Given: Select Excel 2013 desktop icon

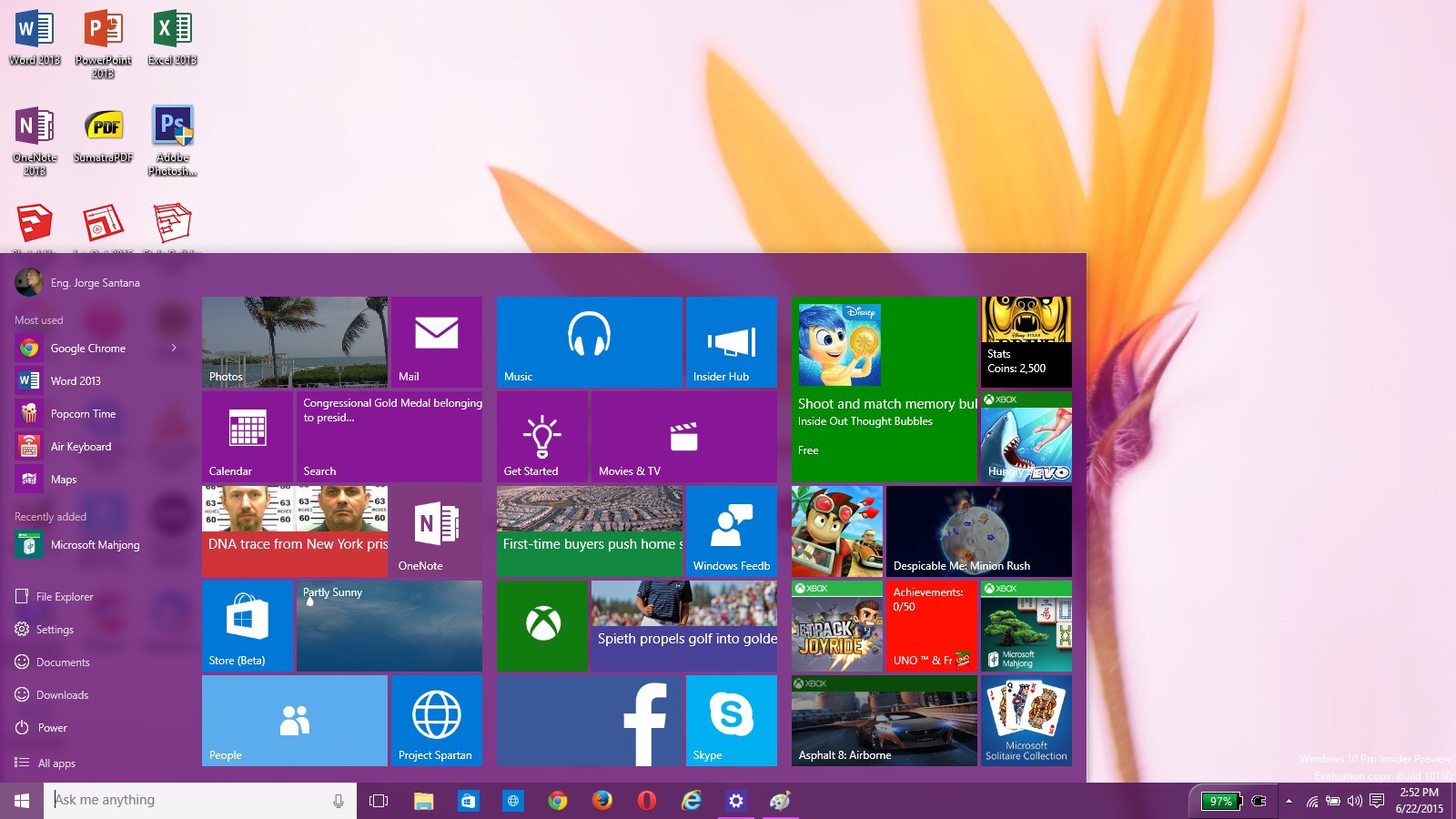Looking at the screenshot, I should click(x=173, y=38).
